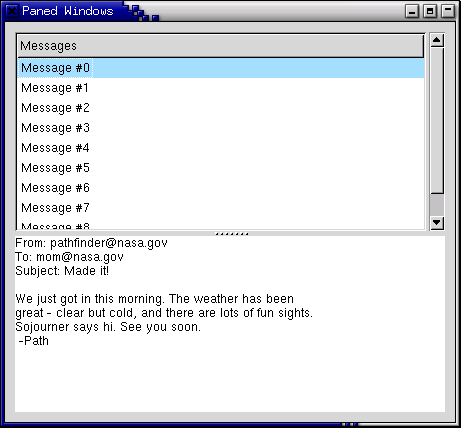Select Message #5 in message list
Viewport: 461px width, 428px height.
[x=221, y=168]
